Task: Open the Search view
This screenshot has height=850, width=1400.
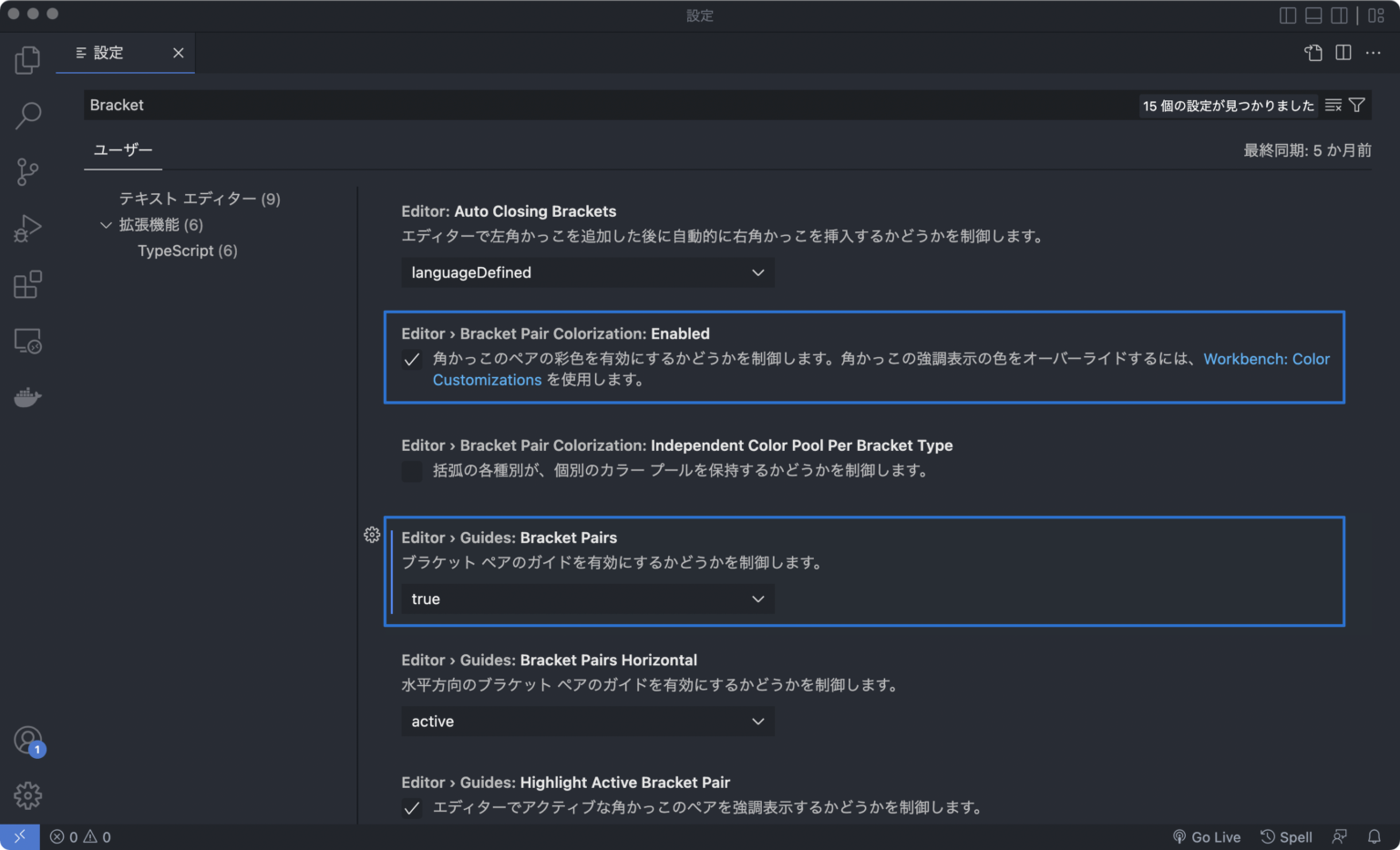Action: 27,116
